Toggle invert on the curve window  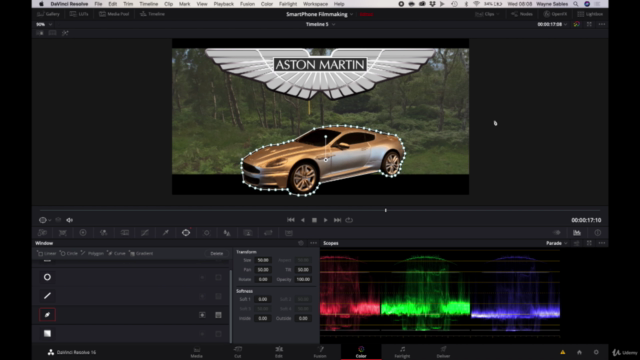coord(202,315)
